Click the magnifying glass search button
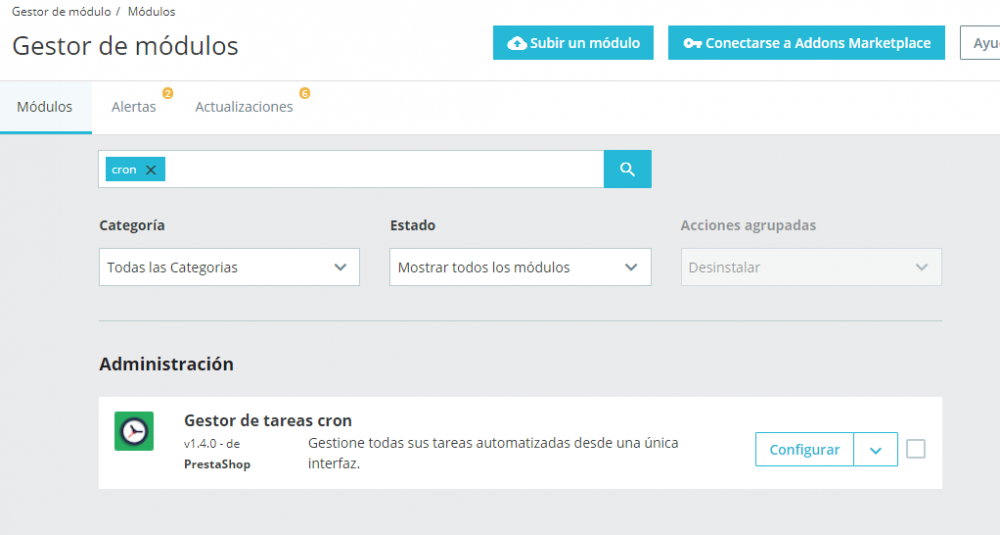The width and height of the screenshot is (1000, 535). 627,169
